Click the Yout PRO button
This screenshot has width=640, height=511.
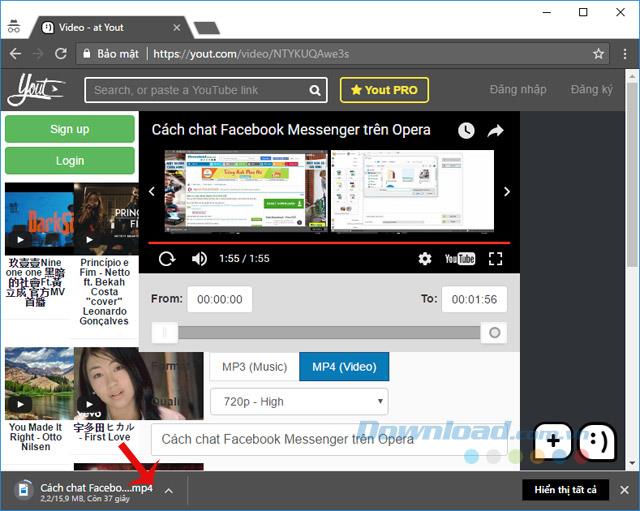pos(384,90)
